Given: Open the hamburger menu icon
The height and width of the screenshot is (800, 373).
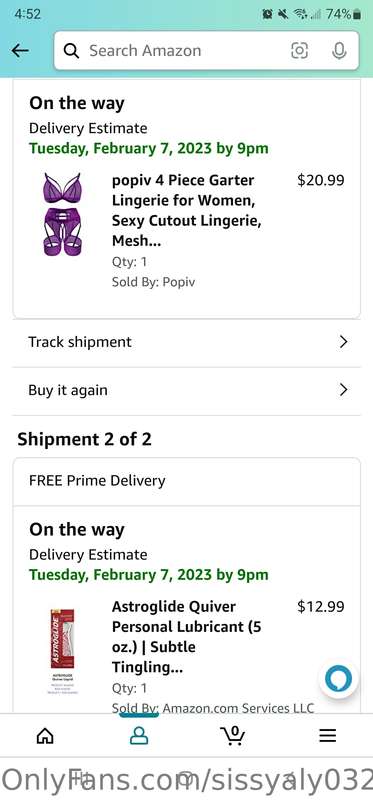Looking at the screenshot, I should [x=328, y=735].
